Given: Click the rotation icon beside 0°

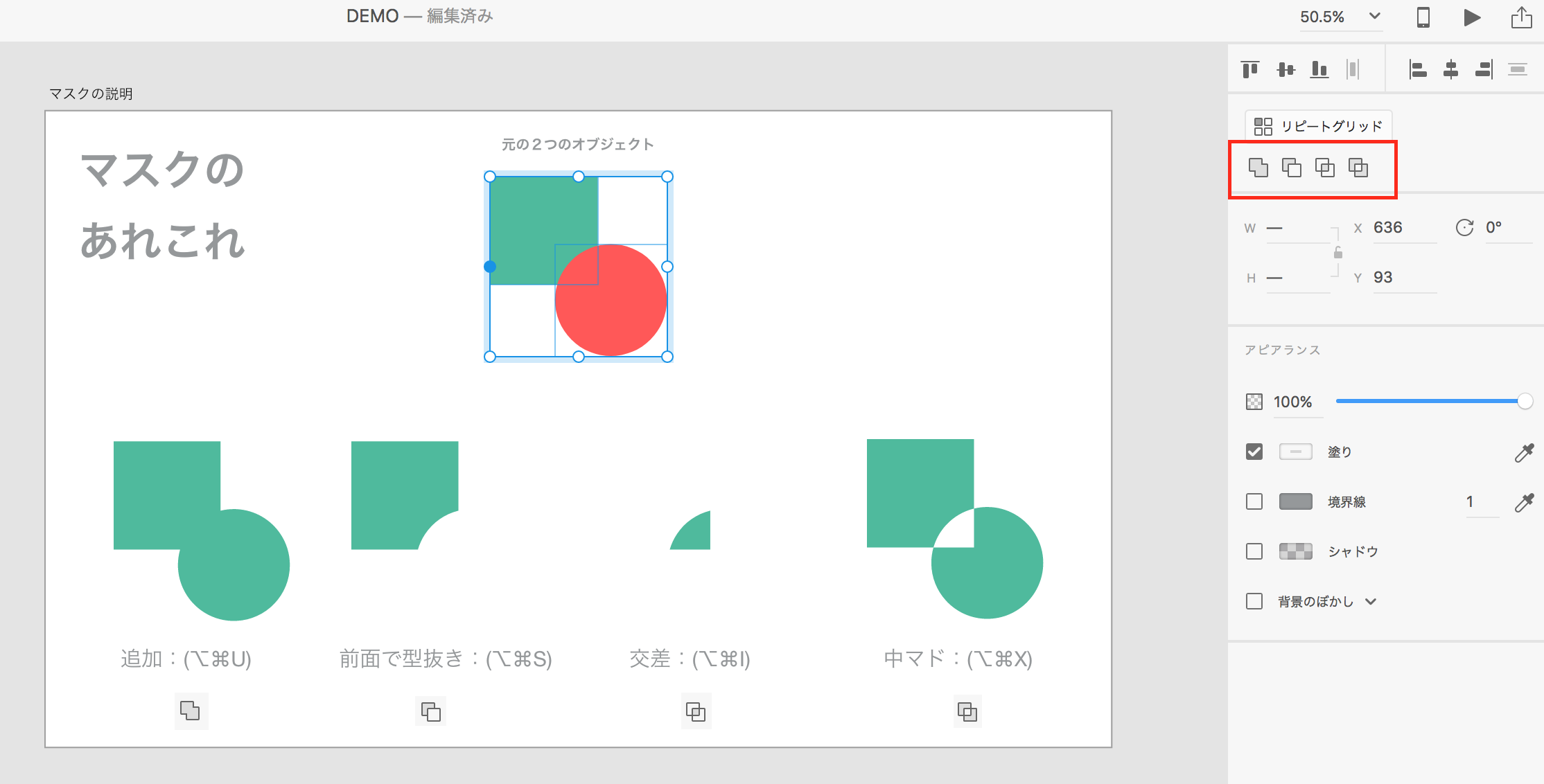Looking at the screenshot, I should [x=1464, y=228].
